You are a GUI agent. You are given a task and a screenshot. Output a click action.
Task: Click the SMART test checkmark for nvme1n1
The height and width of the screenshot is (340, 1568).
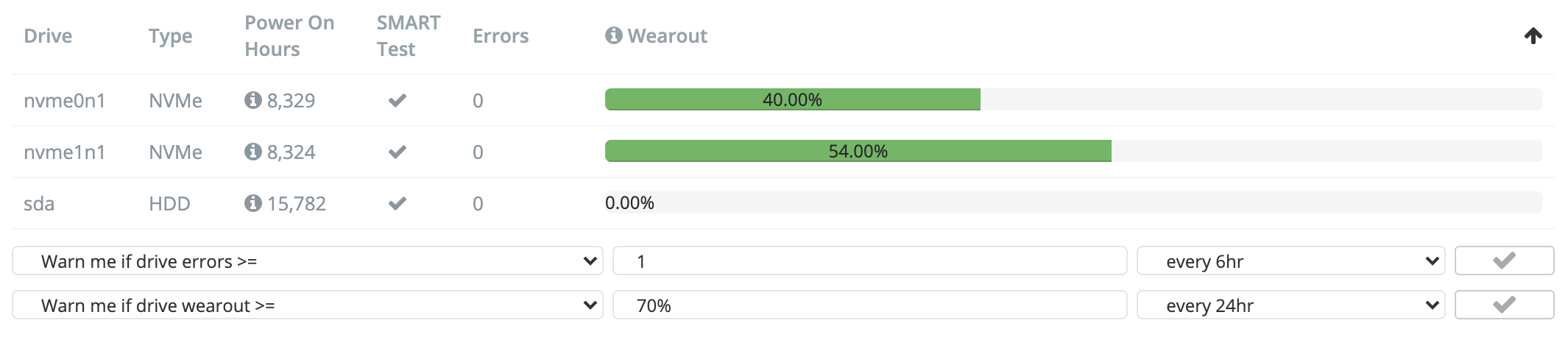point(398,152)
